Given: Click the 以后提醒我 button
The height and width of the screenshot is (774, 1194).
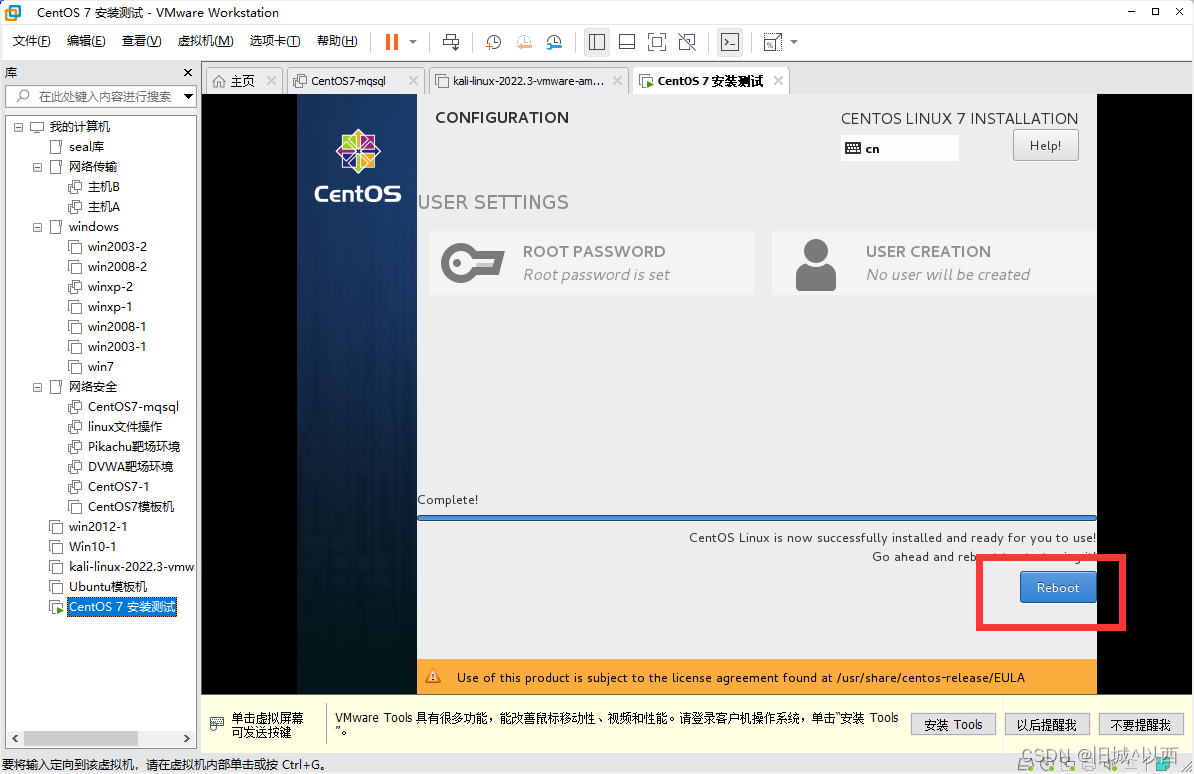Looking at the screenshot, I should click(x=1047, y=724).
